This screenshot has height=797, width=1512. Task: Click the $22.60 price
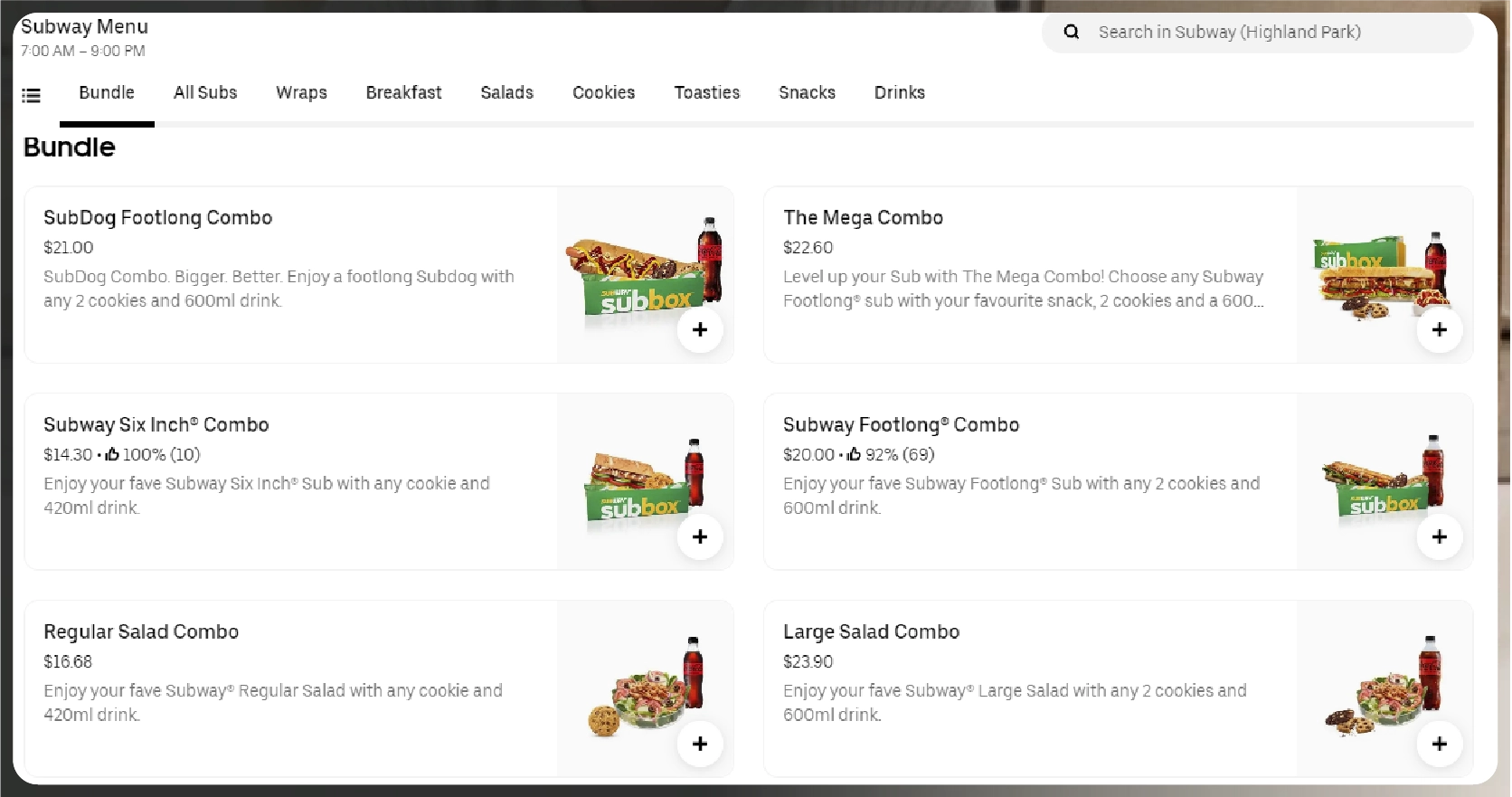pyautogui.click(x=808, y=248)
